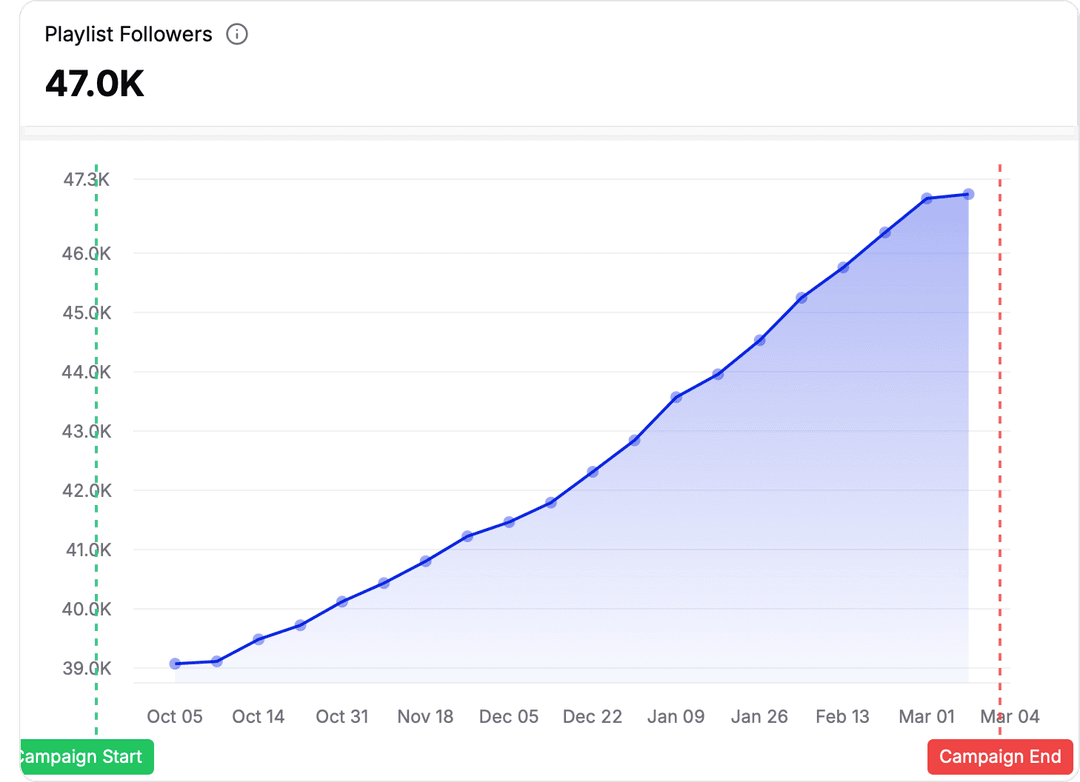
Task: Click the Playlist Followers title text
Action: pyautogui.click(x=126, y=33)
